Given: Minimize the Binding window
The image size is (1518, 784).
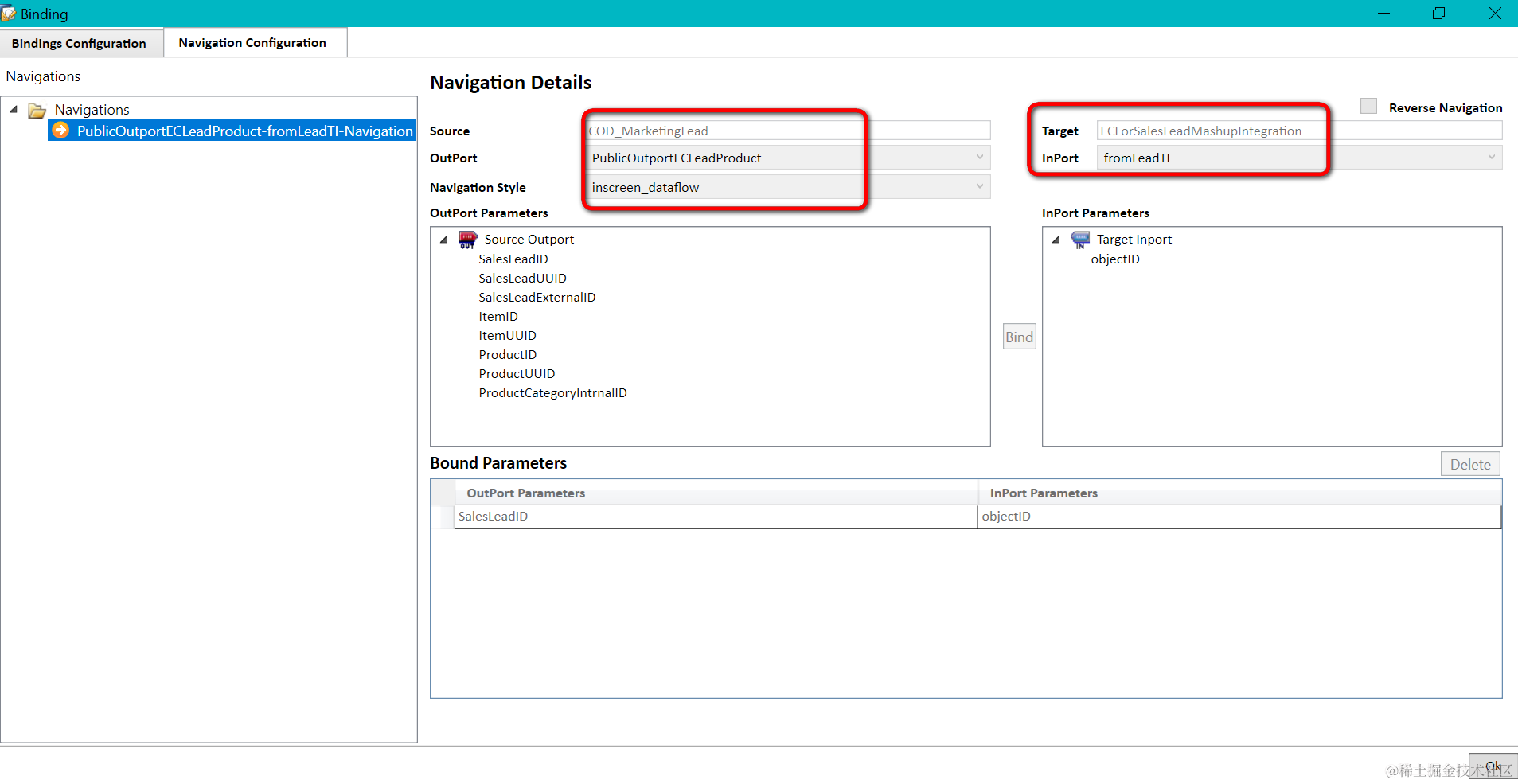Looking at the screenshot, I should (1383, 14).
